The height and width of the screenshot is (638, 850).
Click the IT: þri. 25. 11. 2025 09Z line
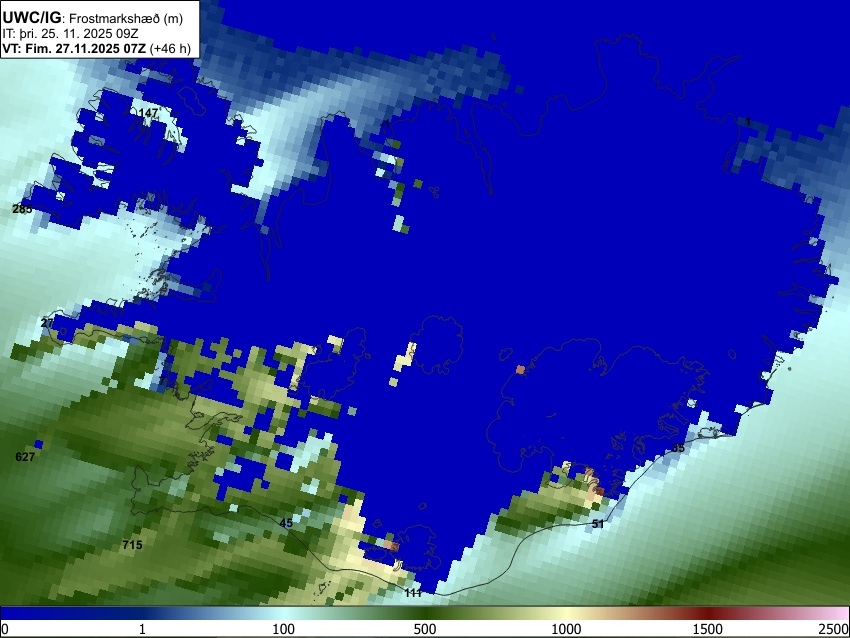tap(70, 34)
